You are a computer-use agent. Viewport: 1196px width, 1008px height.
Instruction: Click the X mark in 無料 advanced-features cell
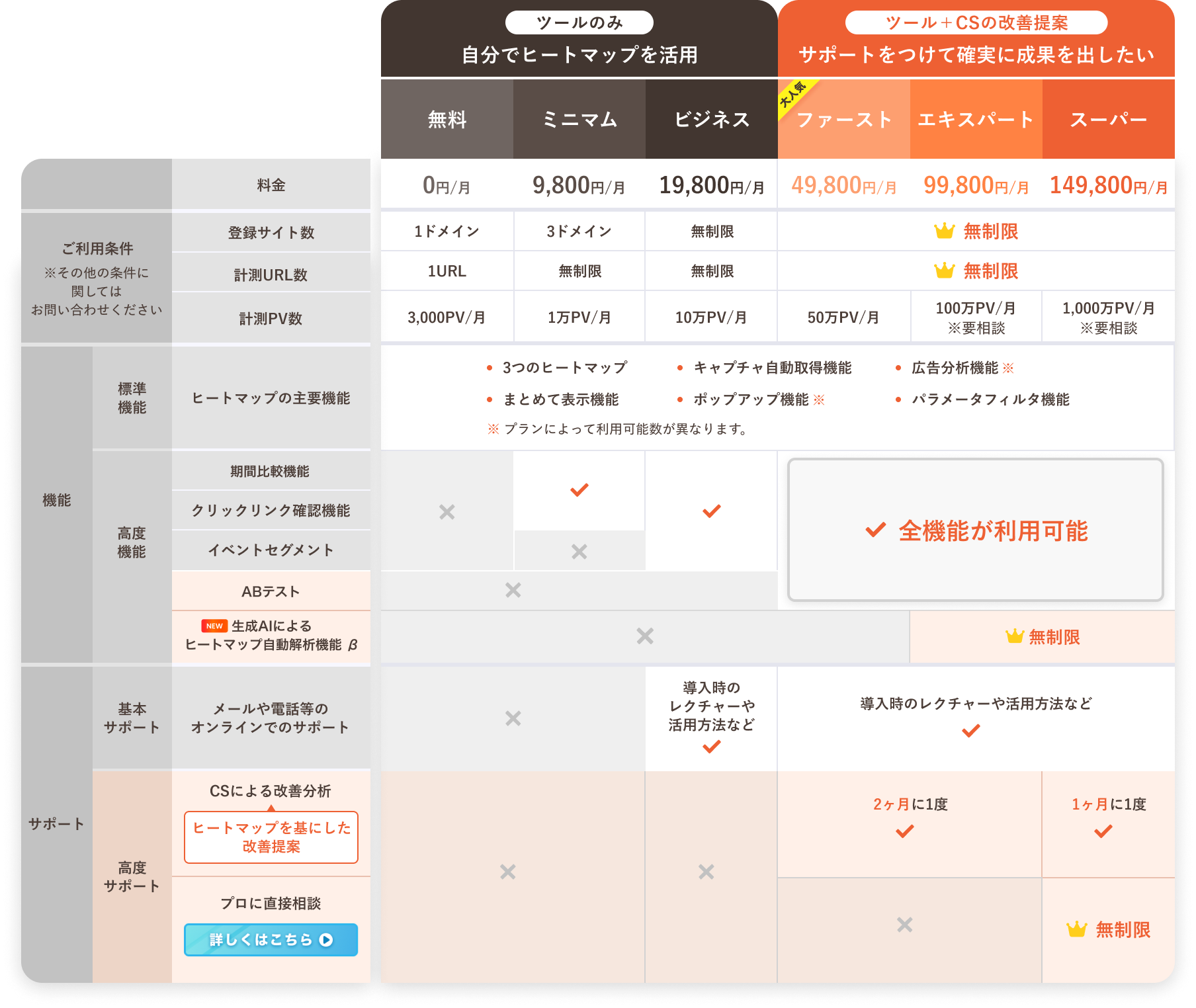click(x=447, y=511)
